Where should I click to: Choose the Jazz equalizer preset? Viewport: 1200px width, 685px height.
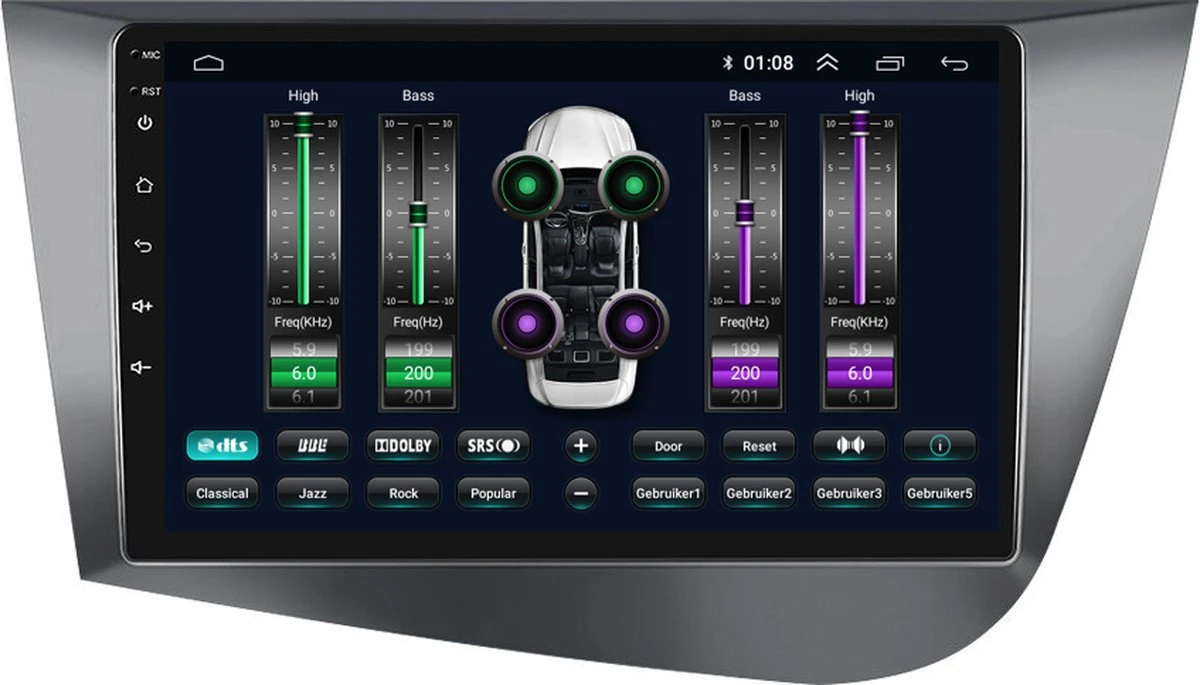(x=312, y=493)
